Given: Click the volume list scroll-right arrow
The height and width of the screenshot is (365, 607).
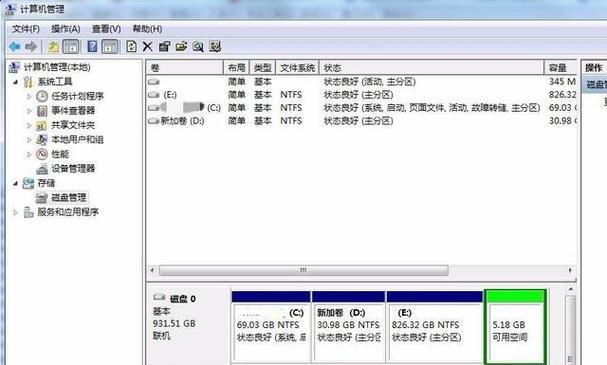Looking at the screenshot, I should 571,270.
